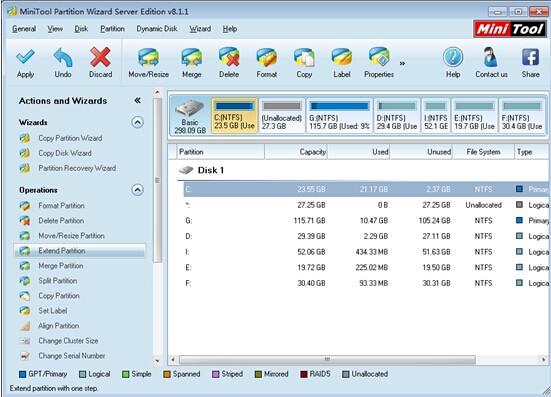Choose Merge Partition in Operations
This screenshot has height=397, width=551.
(x=60, y=266)
